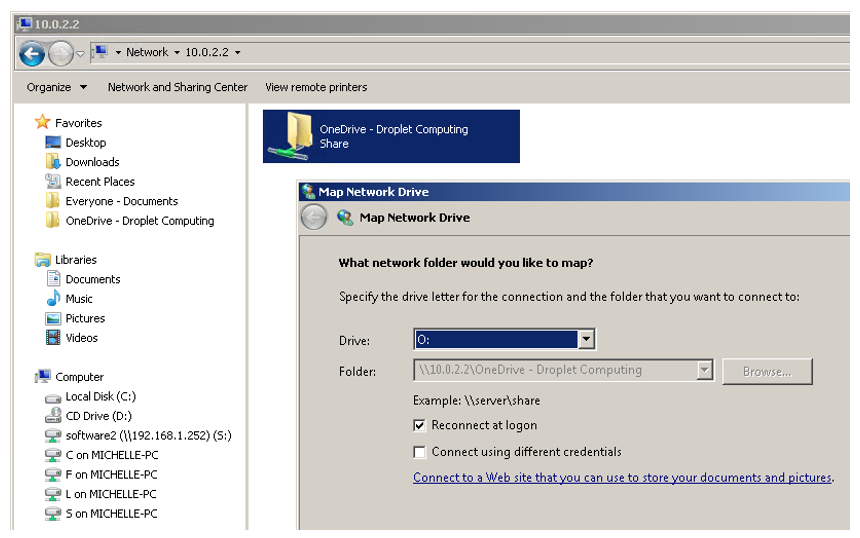The height and width of the screenshot is (538, 860).
Task: Open the Music library
Action: (79, 299)
